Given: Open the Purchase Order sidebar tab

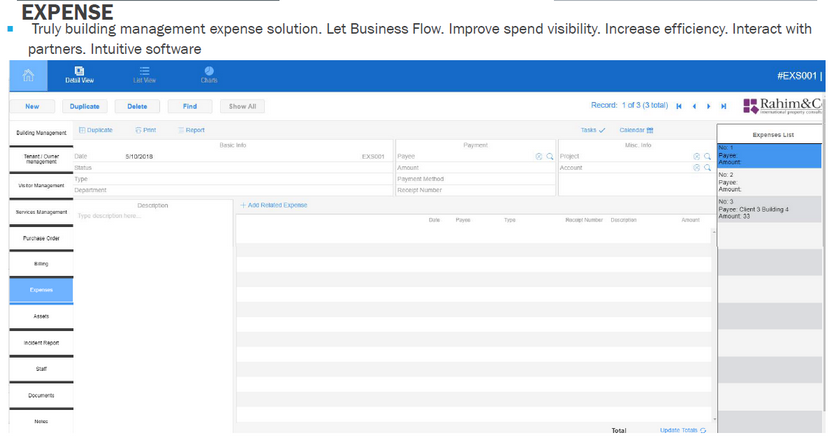Looking at the screenshot, I should click(x=41, y=238).
